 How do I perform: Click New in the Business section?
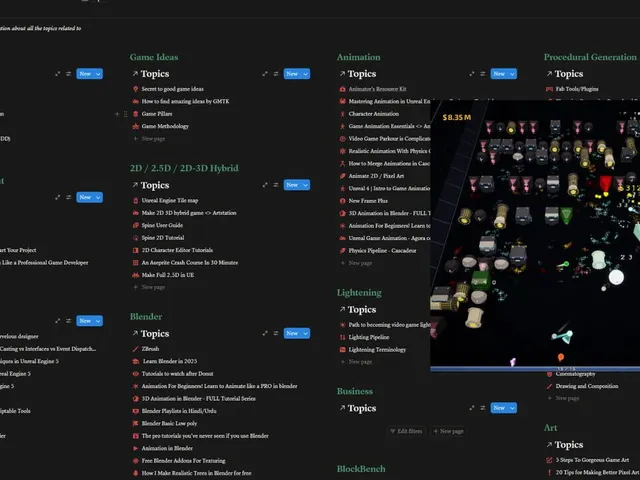click(499, 408)
